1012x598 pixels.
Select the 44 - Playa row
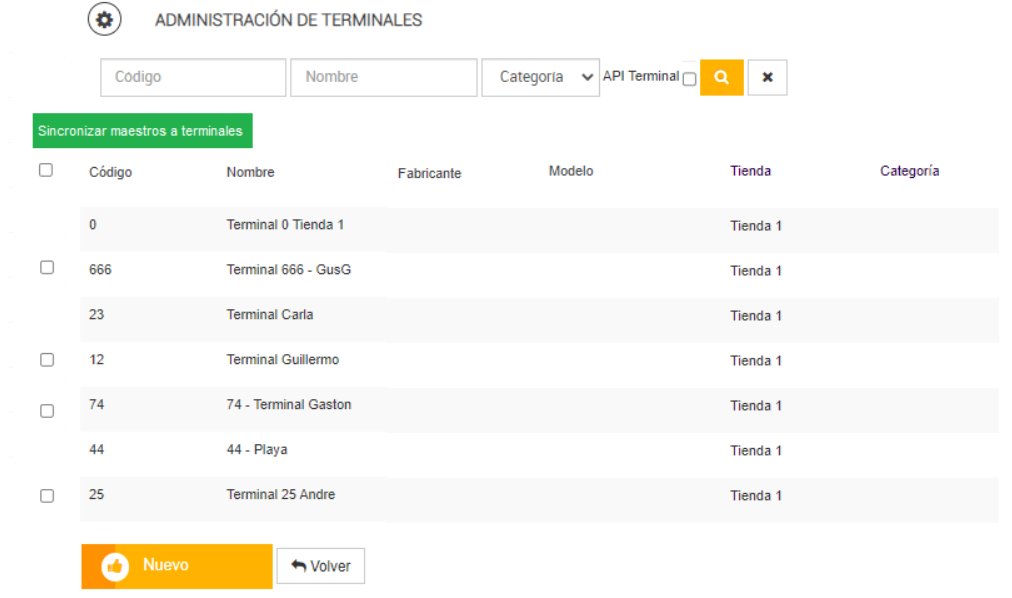click(x=257, y=450)
